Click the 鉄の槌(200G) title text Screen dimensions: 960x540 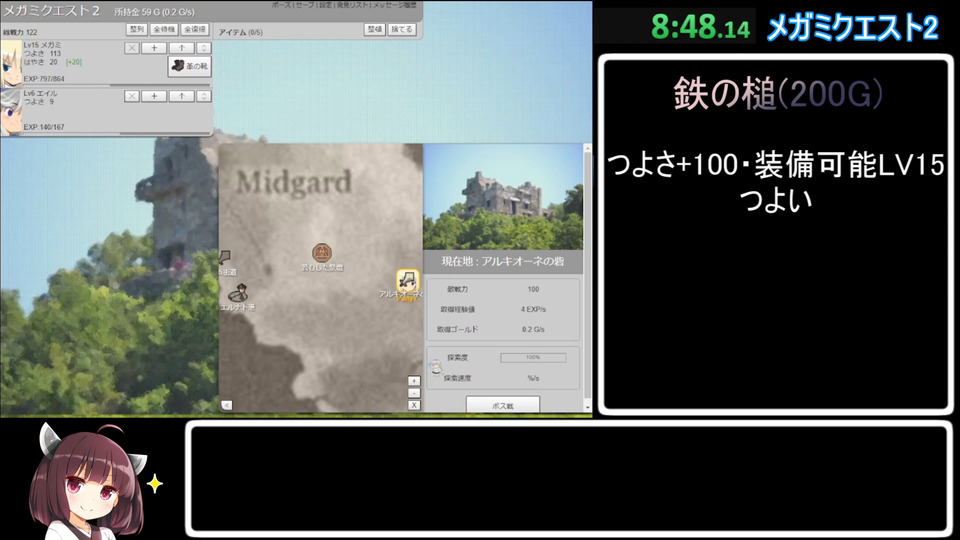point(778,94)
